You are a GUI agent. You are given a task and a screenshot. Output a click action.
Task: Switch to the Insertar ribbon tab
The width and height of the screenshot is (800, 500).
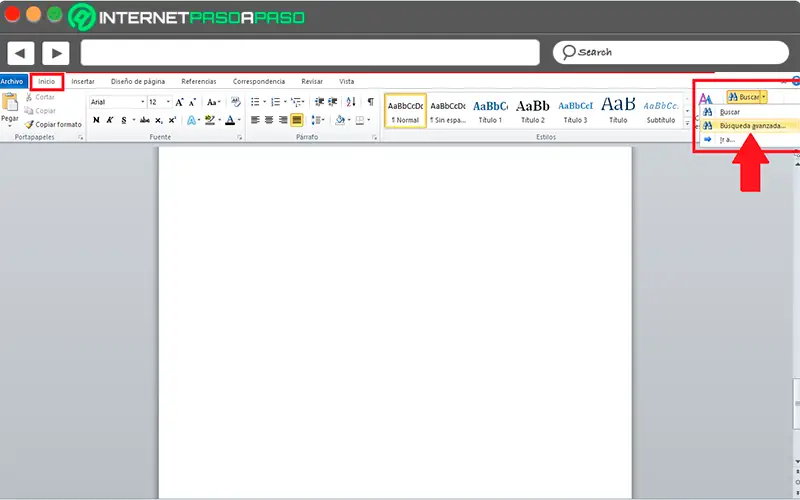83,81
